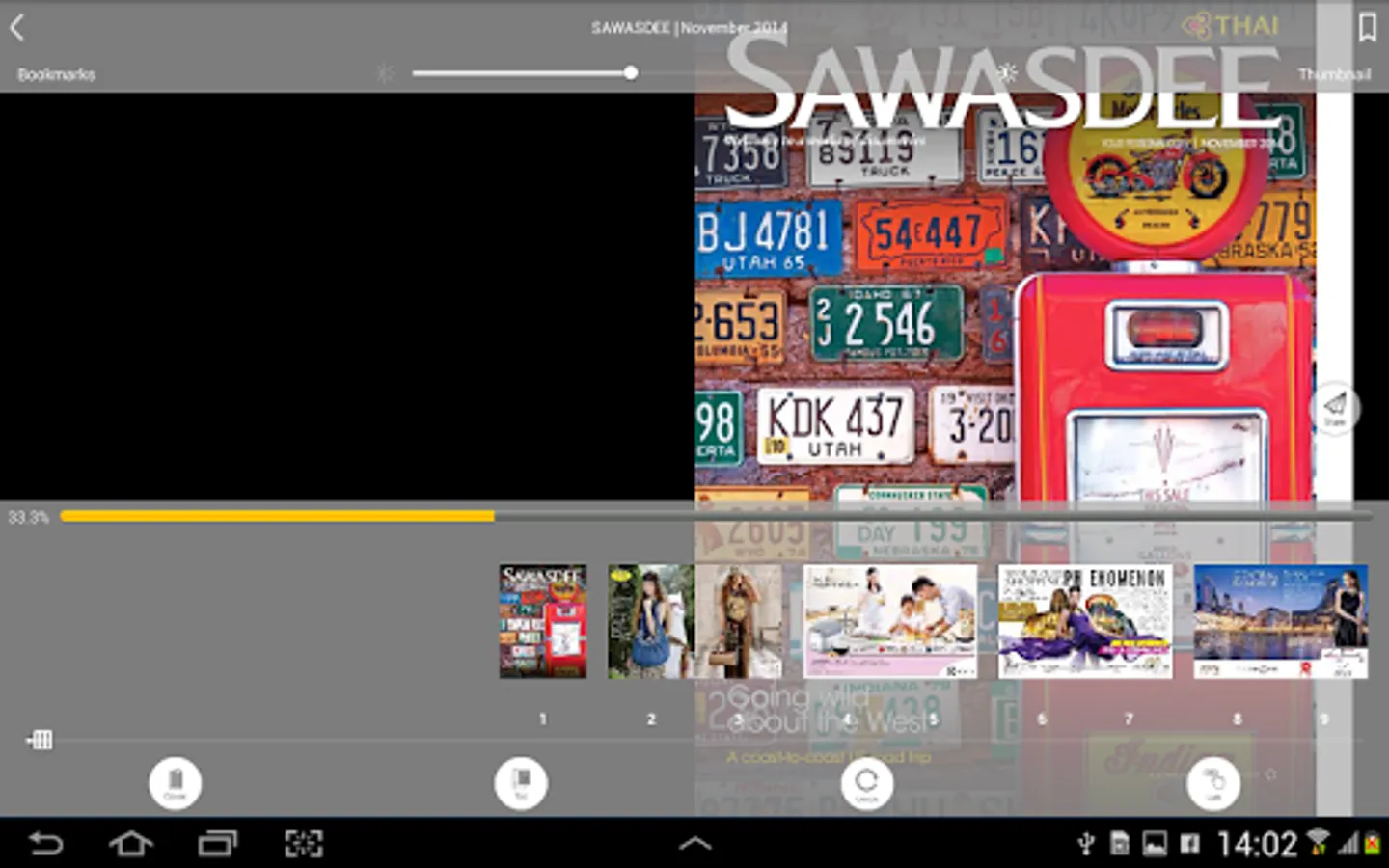This screenshot has height=868, width=1389.
Task: Open the city night skyline thumbnail
Action: pyautogui.click(x=1281, y=622)
